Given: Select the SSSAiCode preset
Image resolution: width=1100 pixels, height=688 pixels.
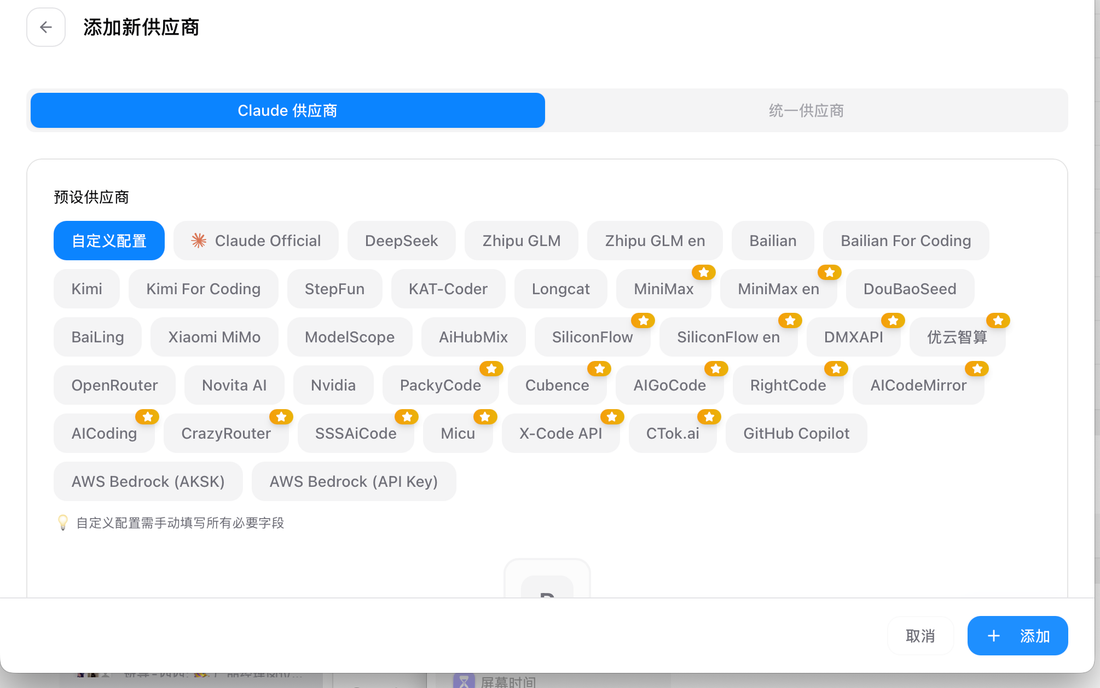Looking at the screenshot, I should 356,433.
